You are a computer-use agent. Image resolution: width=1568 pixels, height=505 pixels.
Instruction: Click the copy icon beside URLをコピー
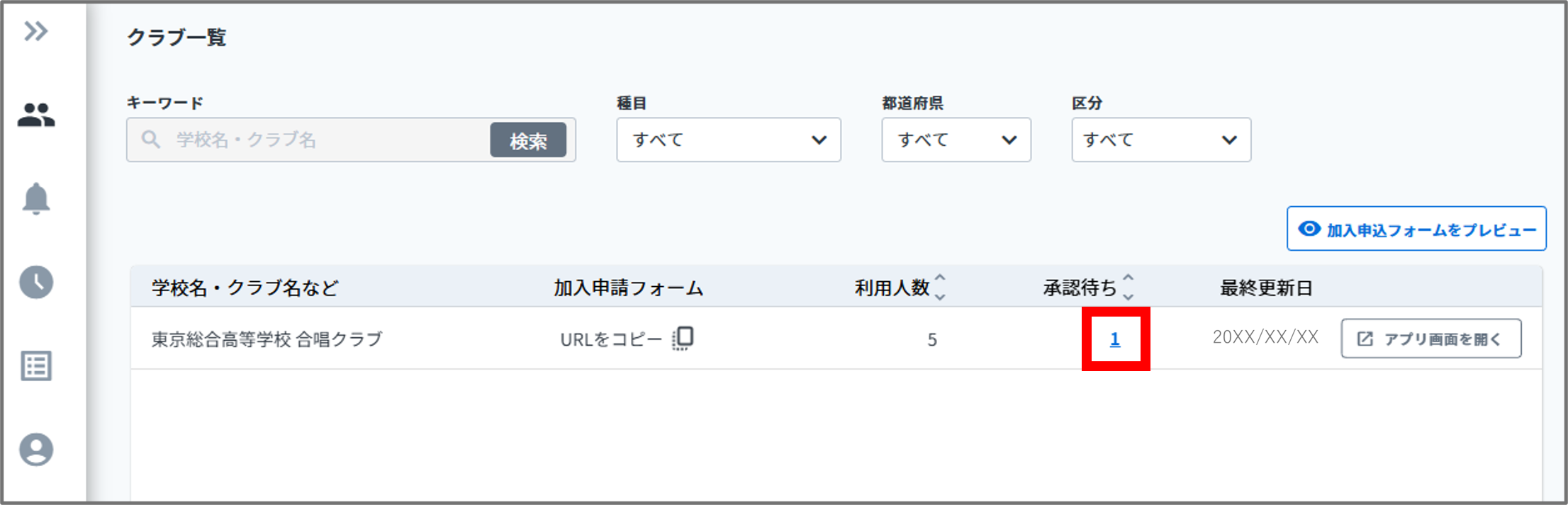pyautogui.click(x=683, y=339)
